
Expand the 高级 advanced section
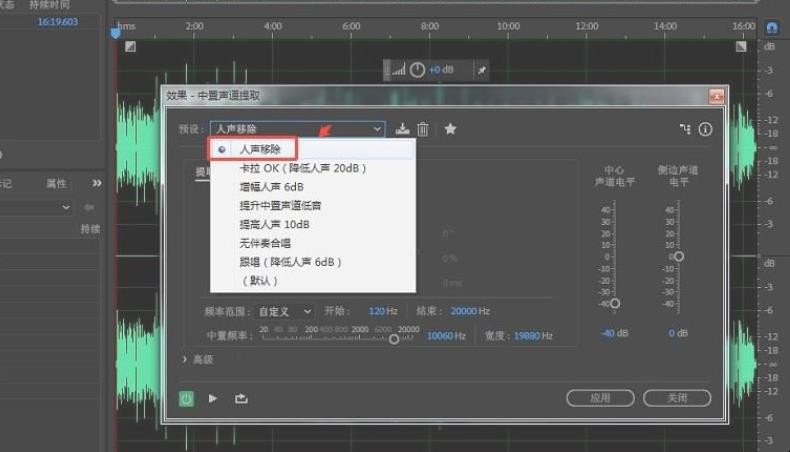click(198, 359)
